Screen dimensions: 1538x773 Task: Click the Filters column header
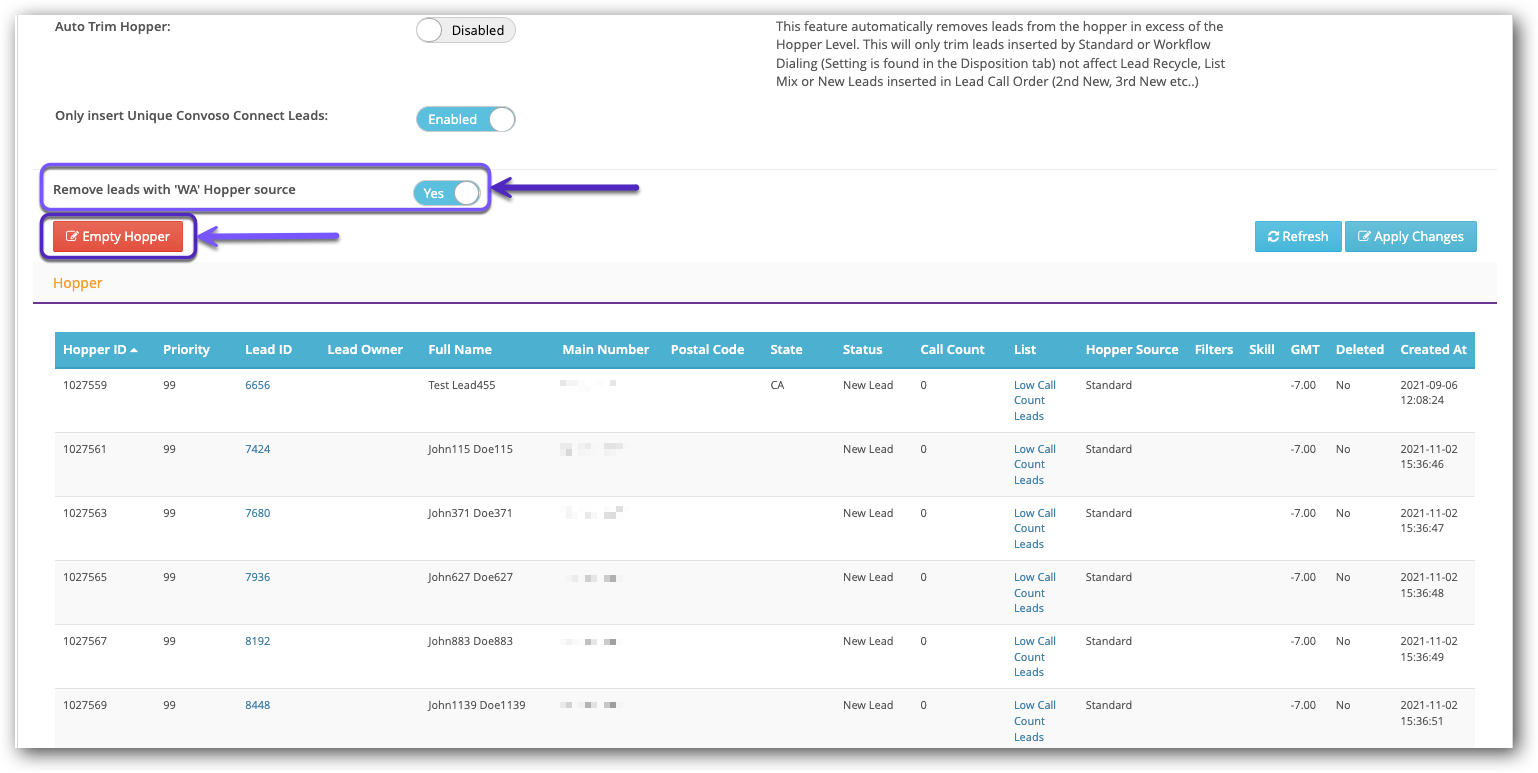pos(1214,350)
